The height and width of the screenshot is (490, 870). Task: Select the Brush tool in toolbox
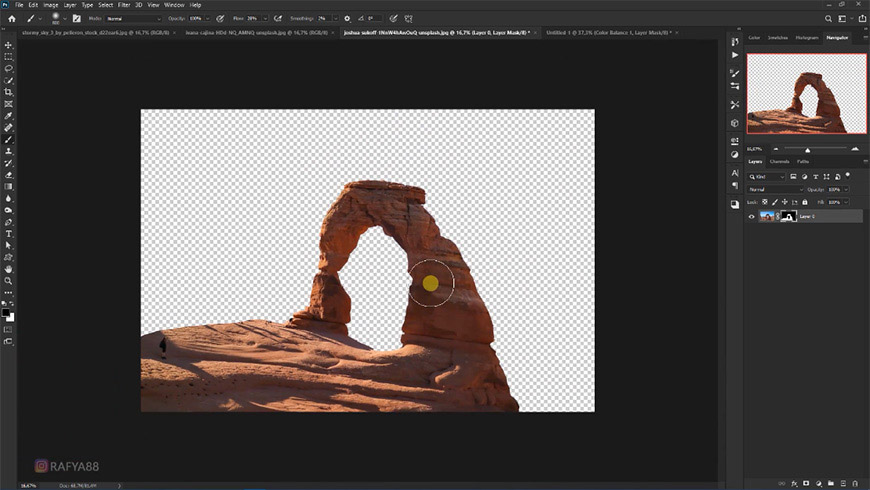8,139
